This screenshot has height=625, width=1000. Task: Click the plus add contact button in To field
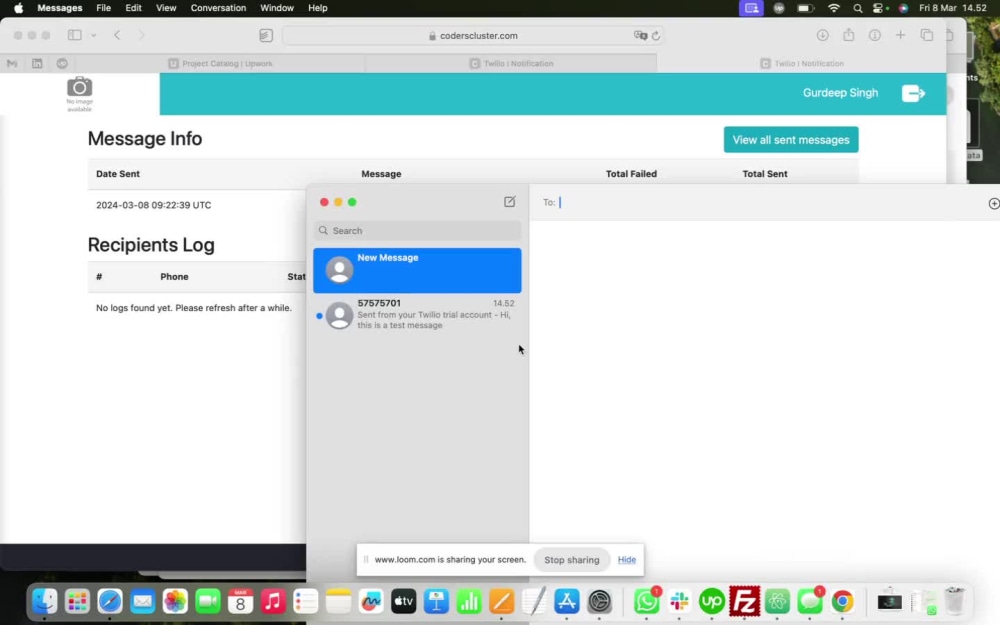click(994, 203)
